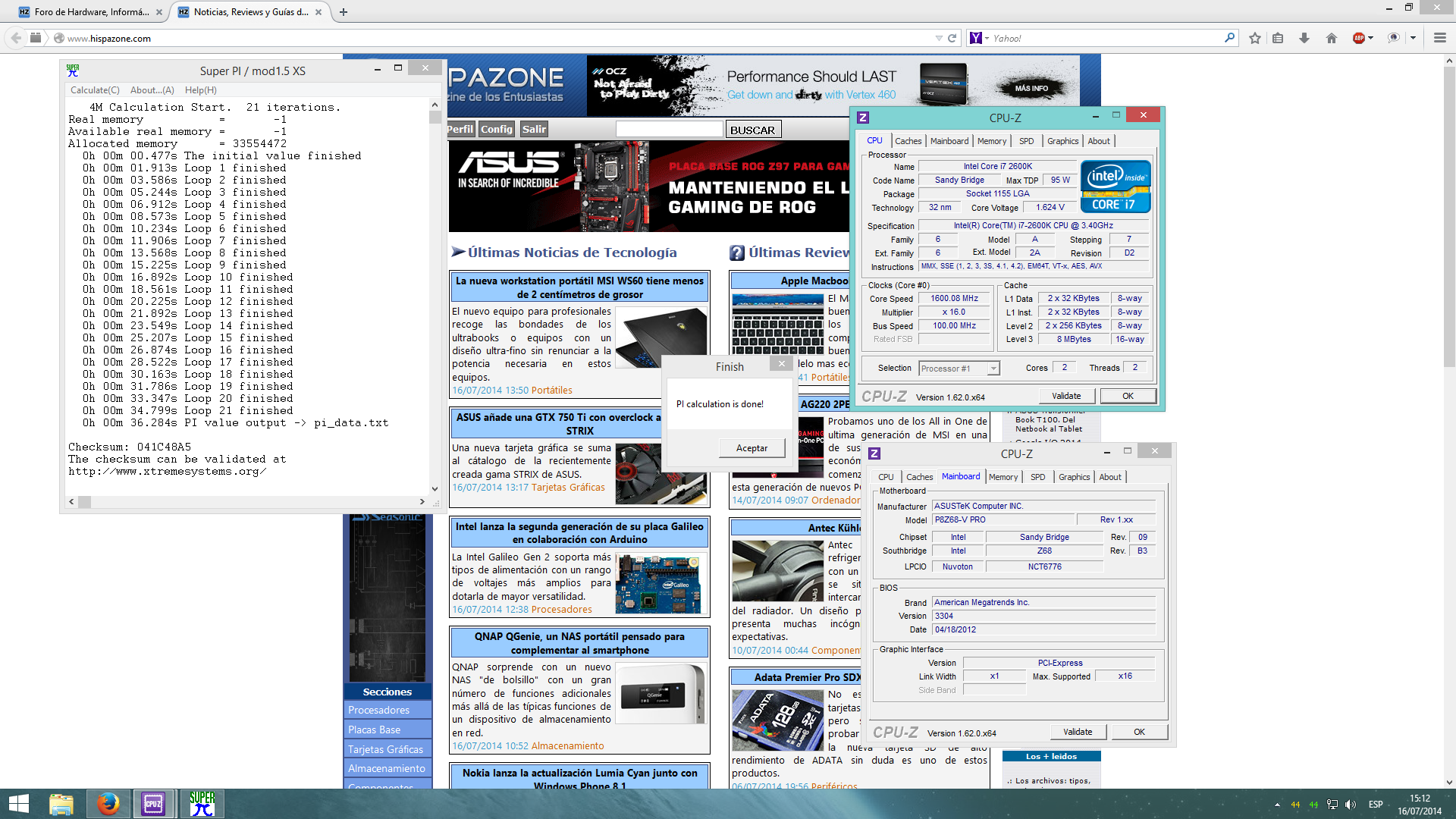Viewport: 1456px width, 819px height.
Task: Open the Firefox taskbar icon
Action: [x=108, y=804]
